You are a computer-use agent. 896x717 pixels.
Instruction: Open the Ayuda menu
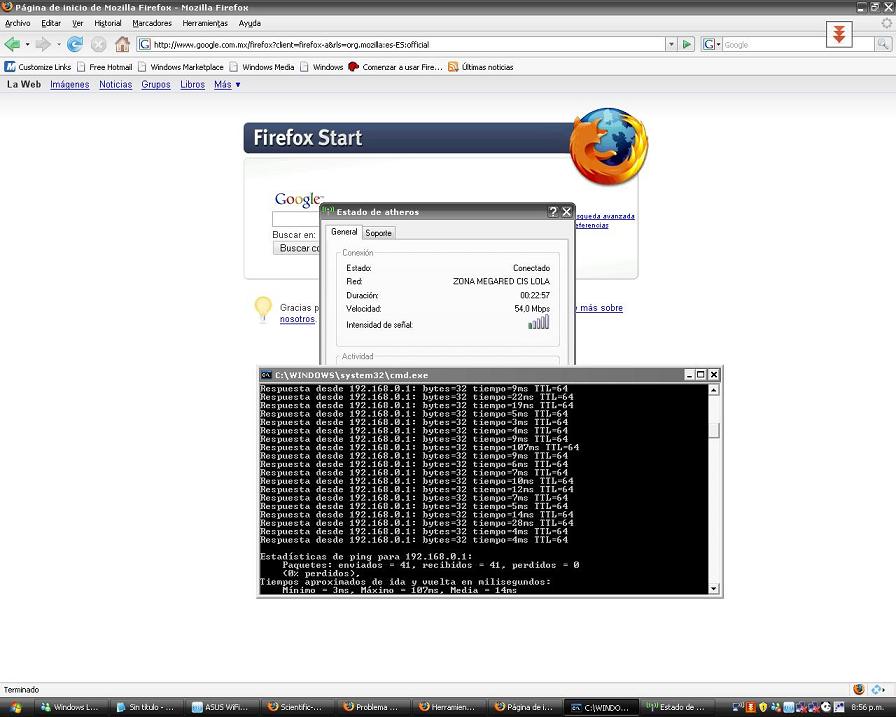pyautogui.click(x=250, y=23)
